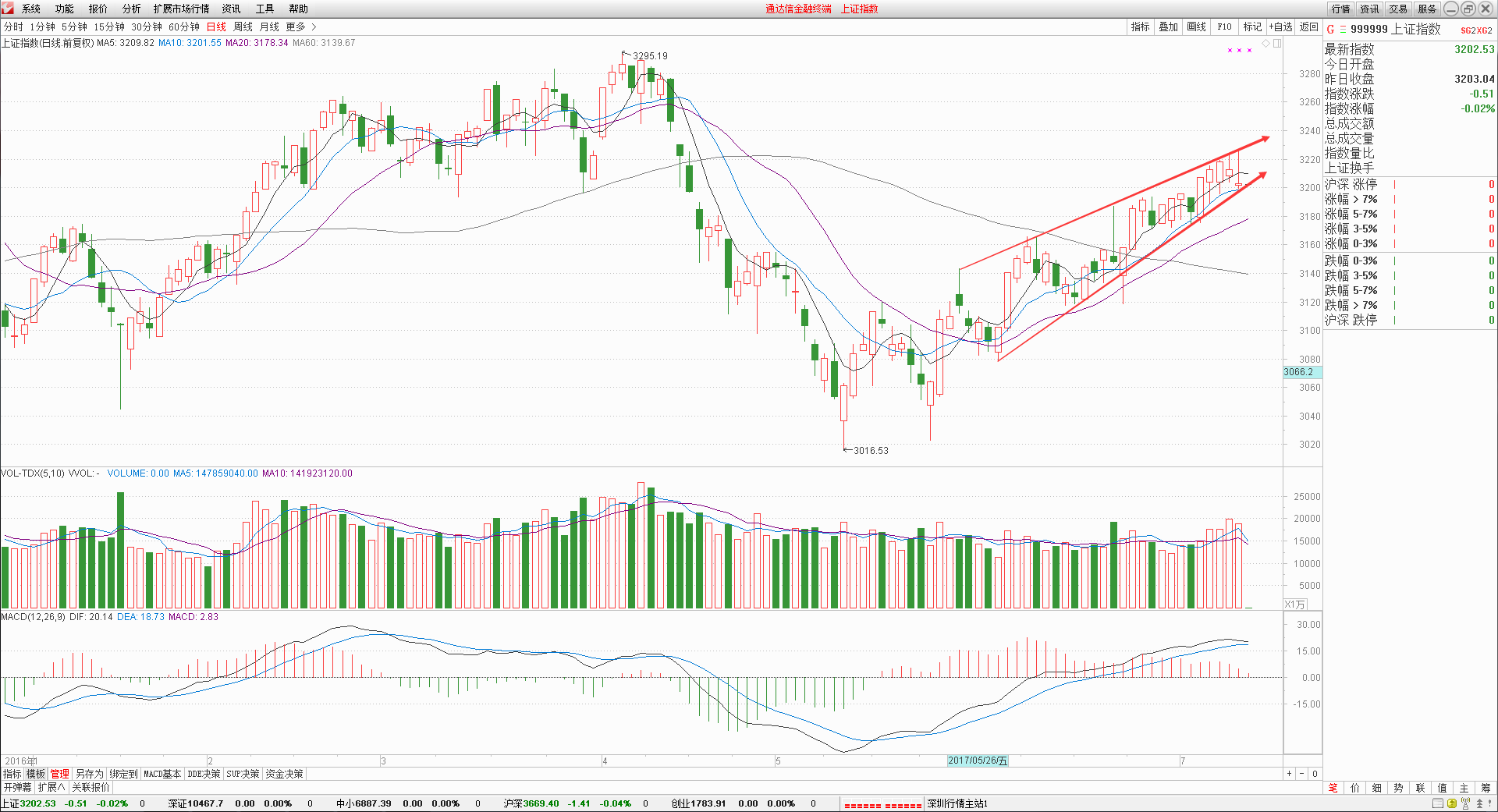Select the MACD基本 template tab
The width and height of the screenshot is (1498, 812).
pos(162,774)
